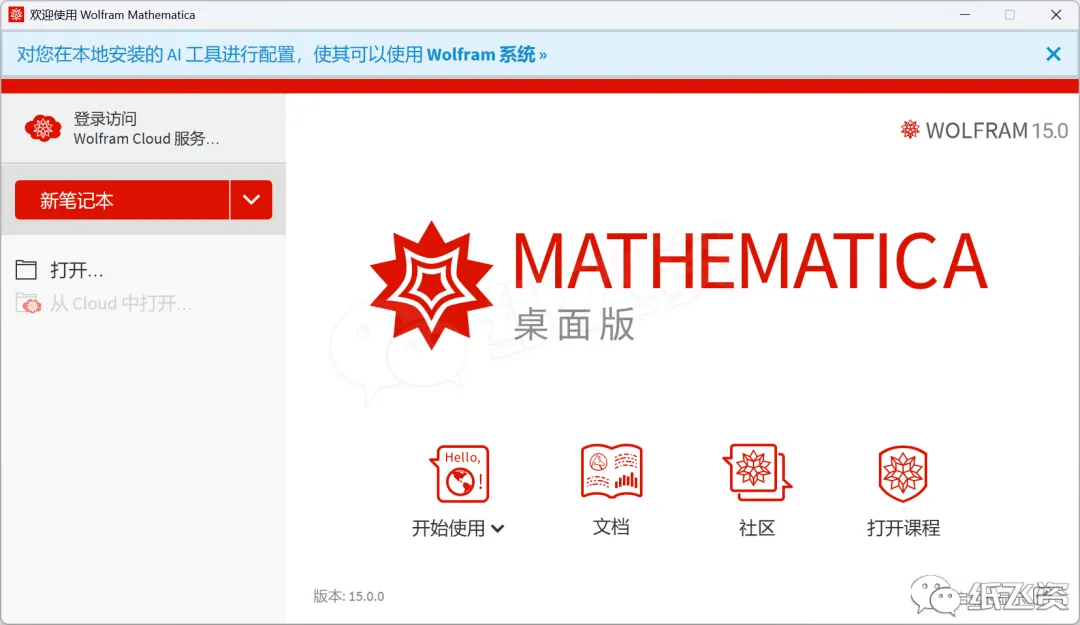This screenshot has width=1080, height=625.
Task: Click the Mathematica spikey logo
Action: point(431,285)
